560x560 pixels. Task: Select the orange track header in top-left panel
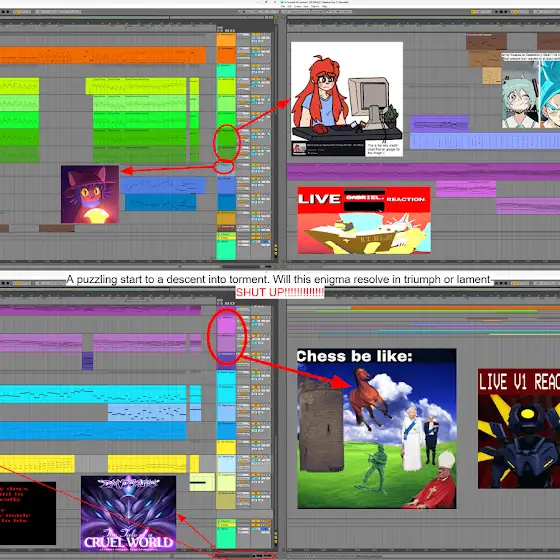point(226,55)
